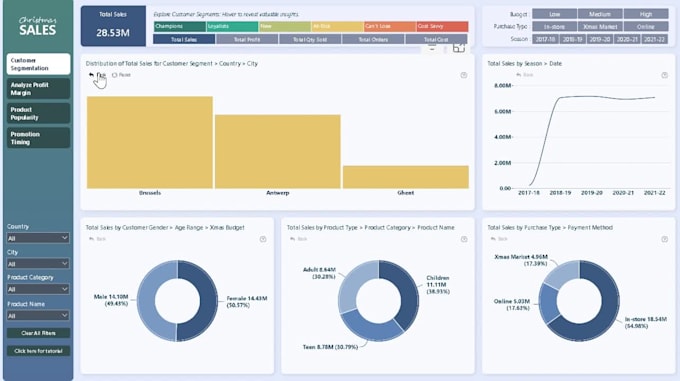Select the 2017-18 season filter
The height and width of the screenshot is (381, 680).
tap(545, 39)
